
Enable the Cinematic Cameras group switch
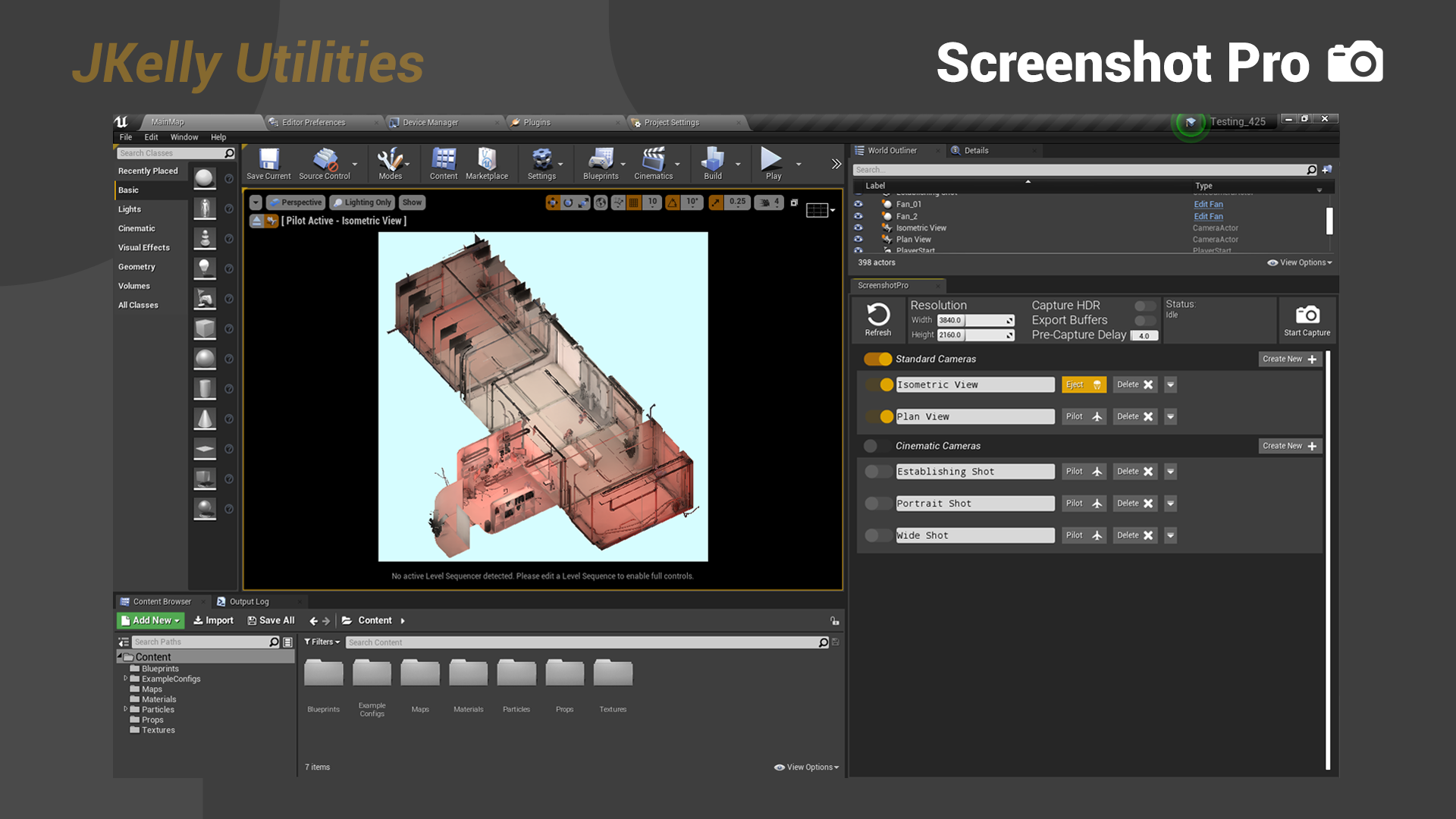pos(878,447)
